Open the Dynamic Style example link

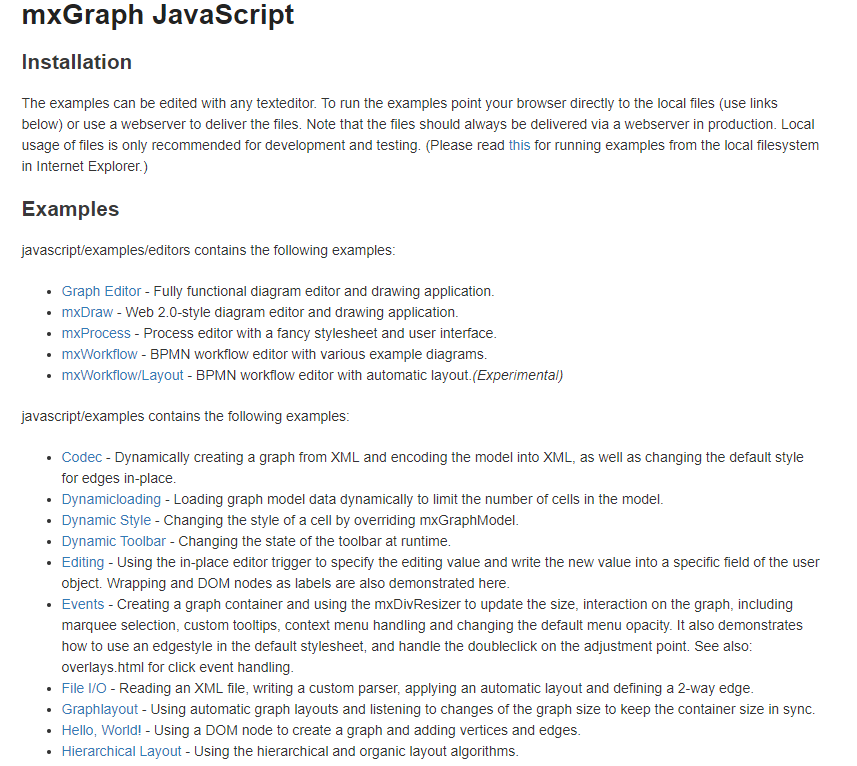[x=106, y=520]
